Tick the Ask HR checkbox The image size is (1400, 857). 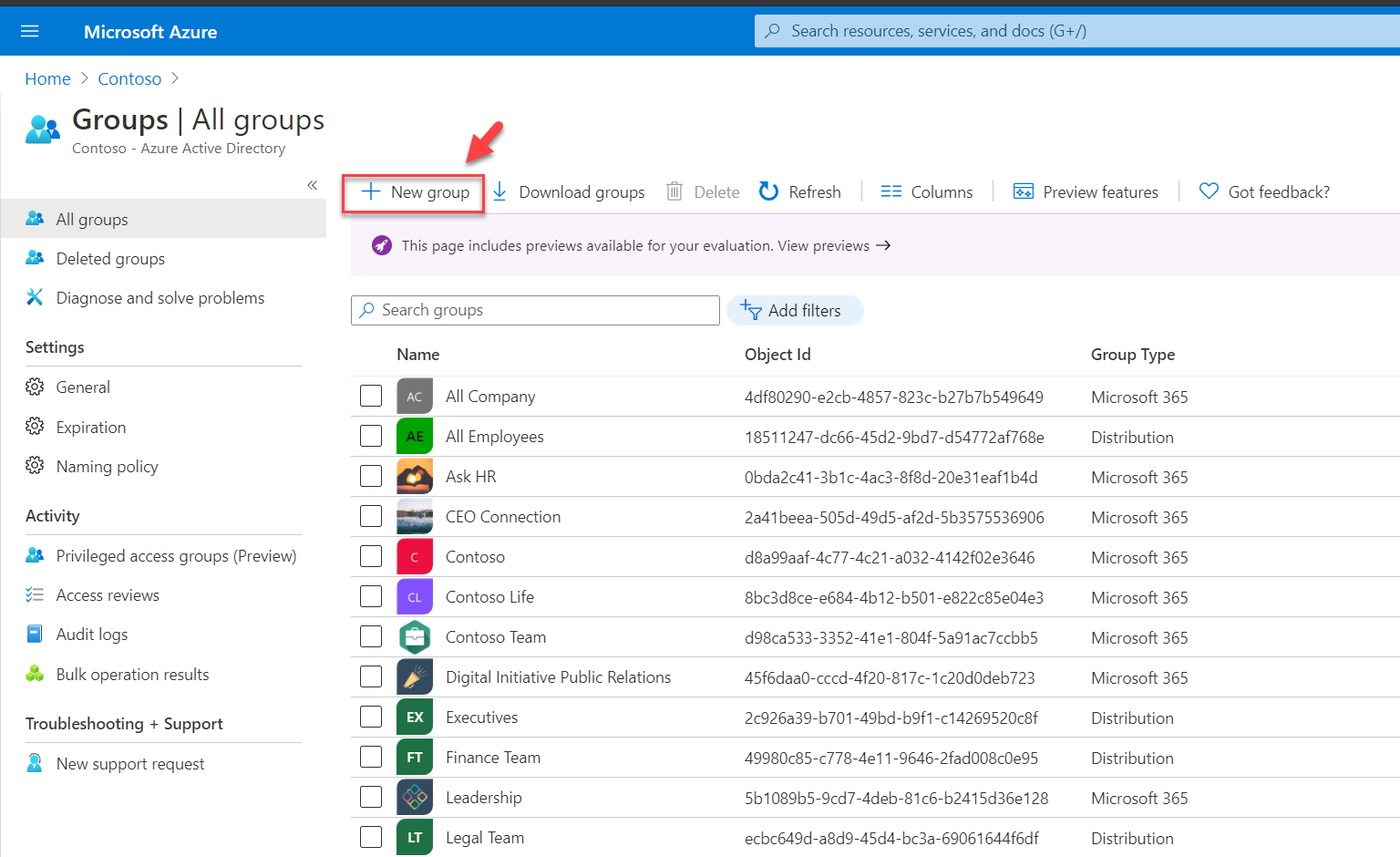tap(371, 476)
